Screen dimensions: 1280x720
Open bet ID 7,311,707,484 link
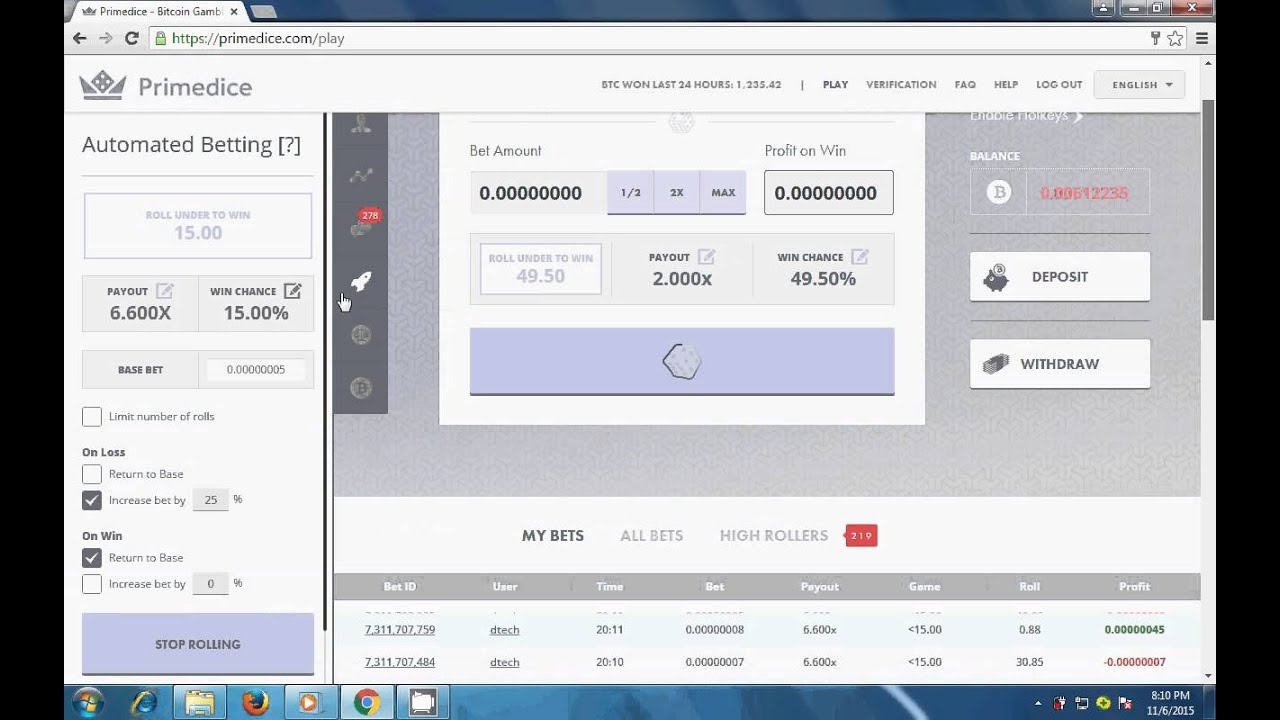pyautogui.click(x=400, y=662)
